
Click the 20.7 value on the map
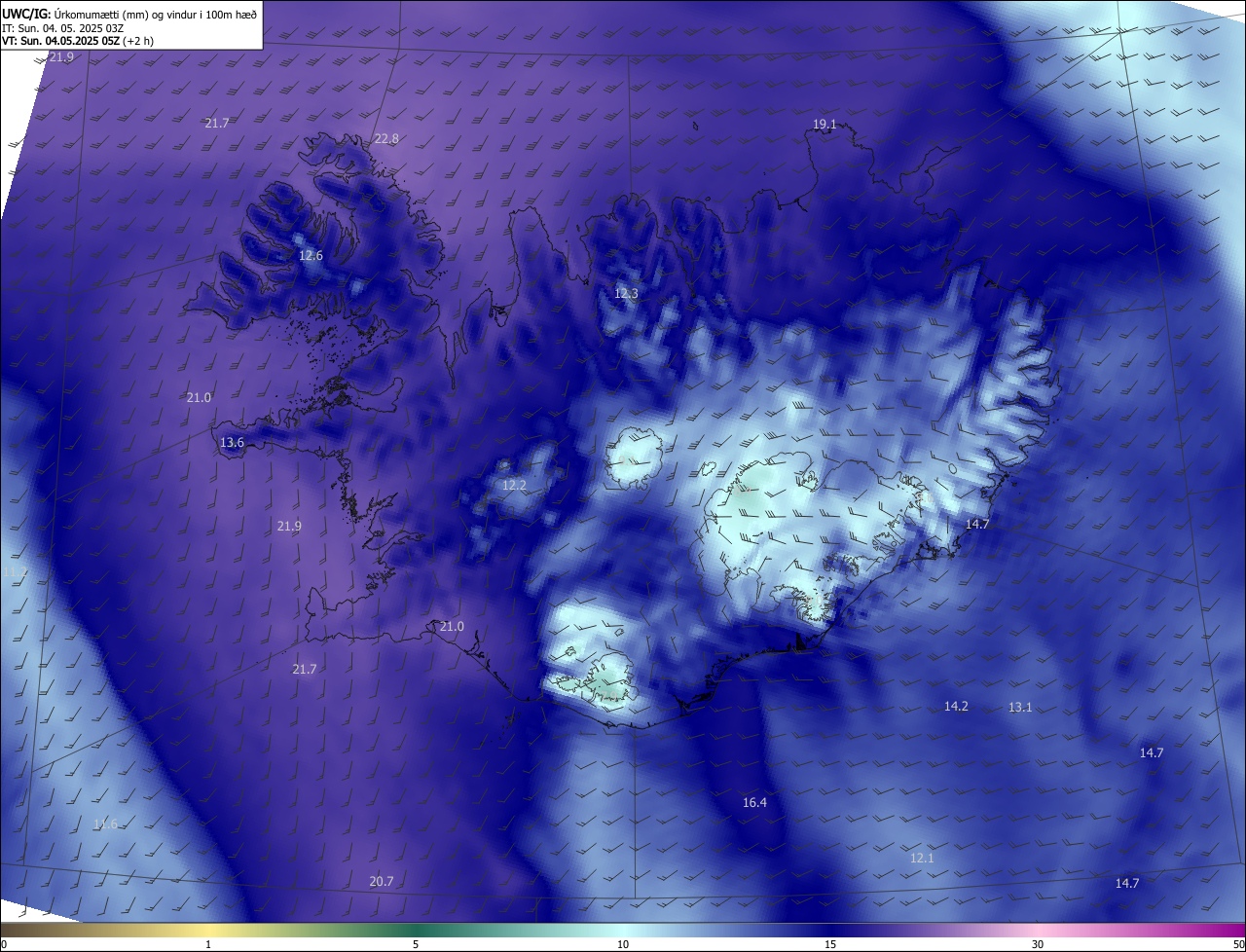[382, 881]
